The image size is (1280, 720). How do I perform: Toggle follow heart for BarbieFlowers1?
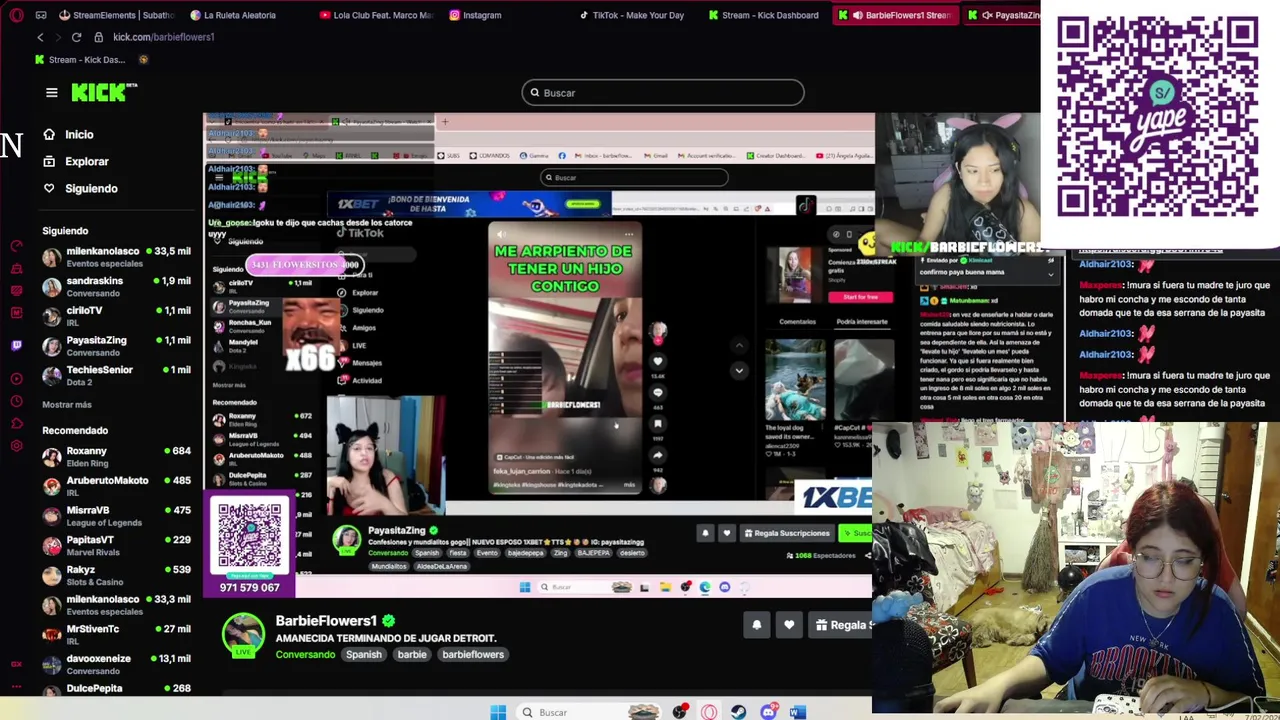(x=789, y=625)
